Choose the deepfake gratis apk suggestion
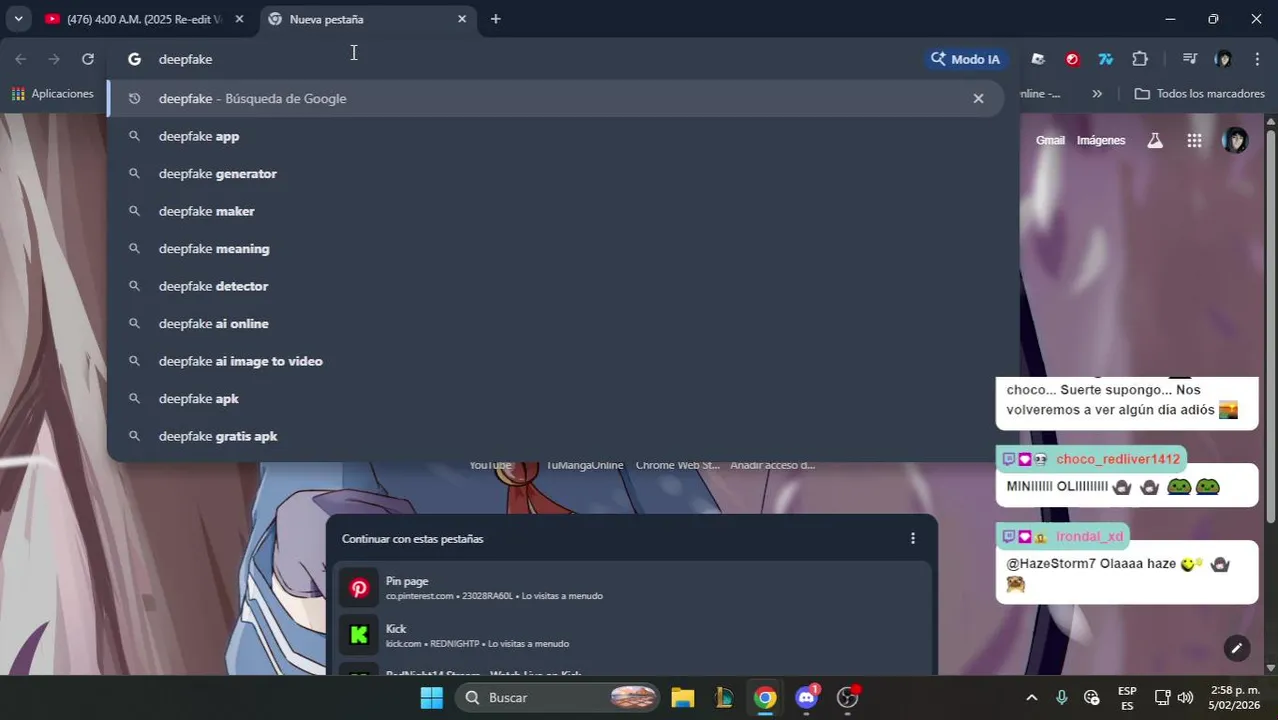Viewport: 1278px width, 720px height. [555, 436]
